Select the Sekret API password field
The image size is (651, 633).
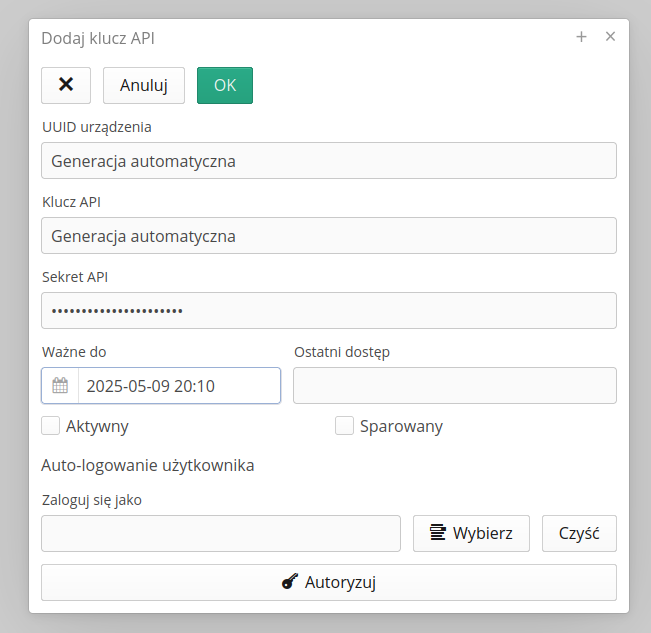pos(328,310)
